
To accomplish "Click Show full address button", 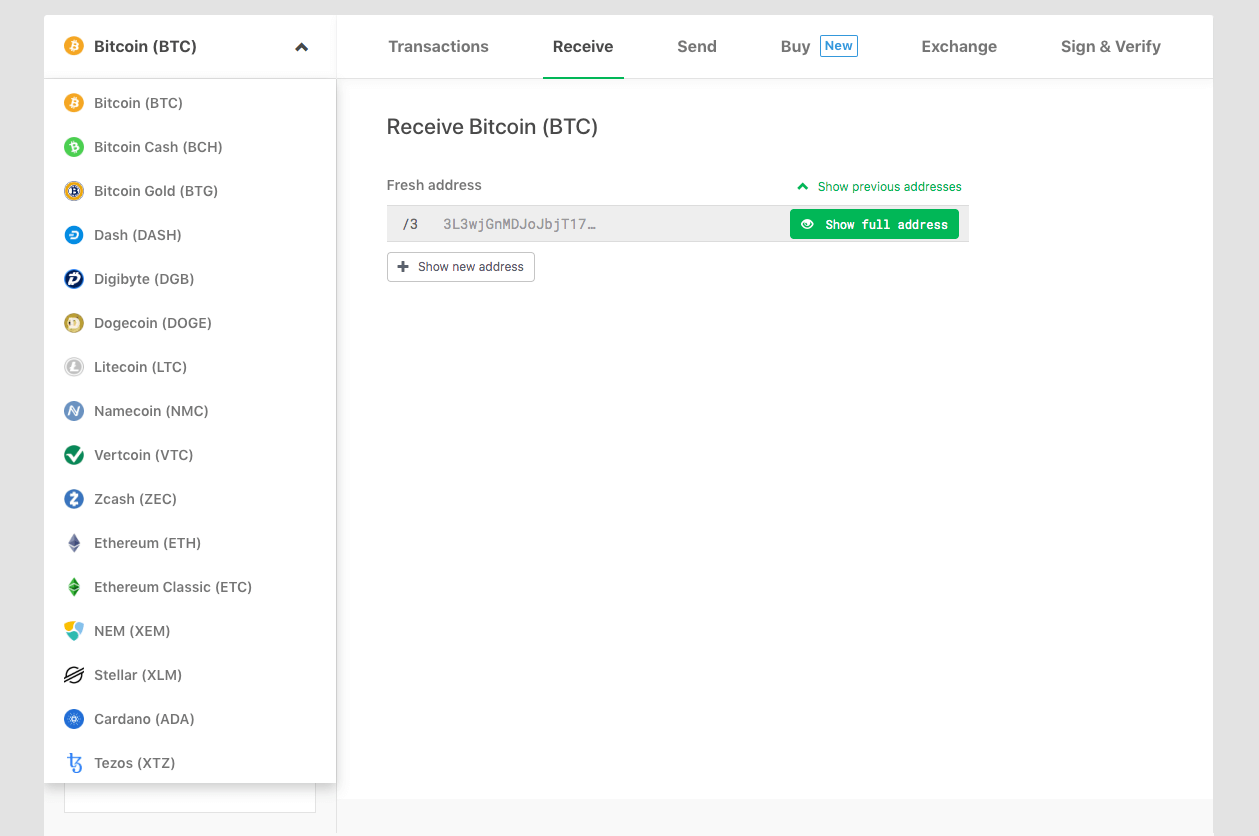I will (874, 224).
